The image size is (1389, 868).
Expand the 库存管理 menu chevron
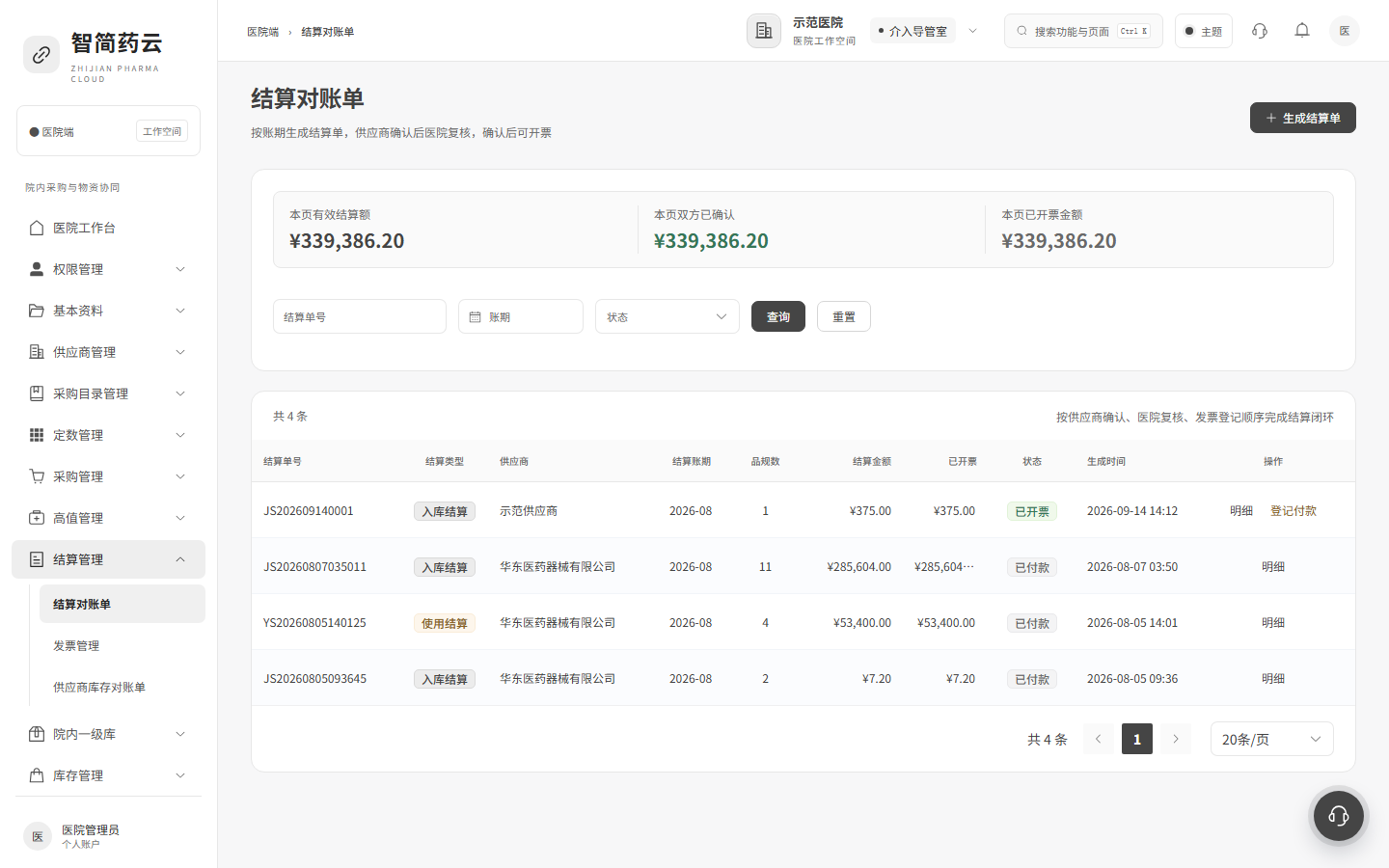coord(180,775)
